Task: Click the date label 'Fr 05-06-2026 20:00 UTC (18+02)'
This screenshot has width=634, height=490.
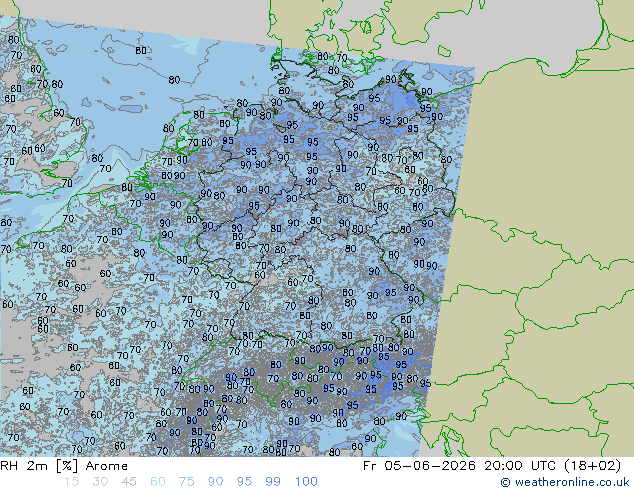Action: click(x=492, y=466)
